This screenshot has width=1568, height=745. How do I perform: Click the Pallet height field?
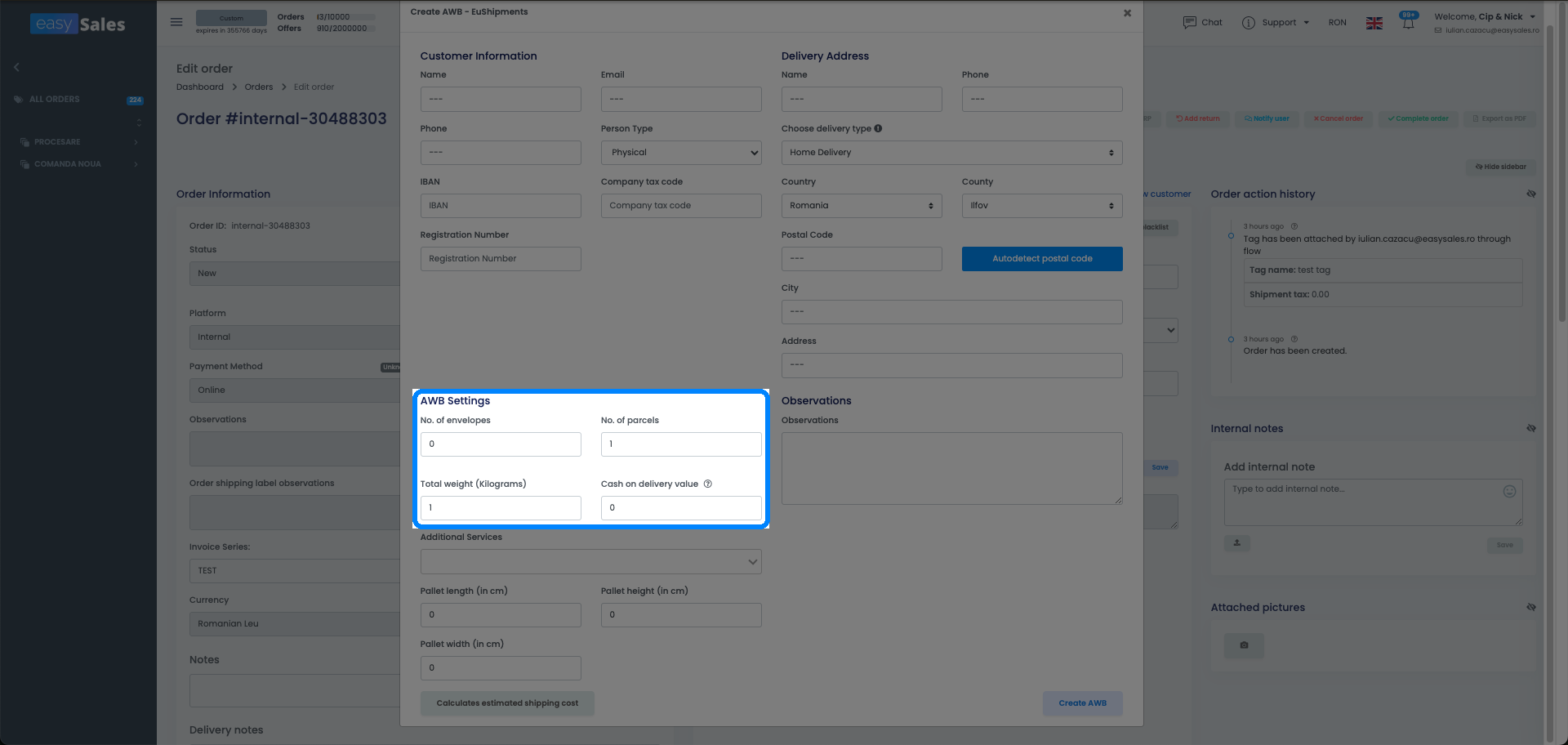pos(681,615)
